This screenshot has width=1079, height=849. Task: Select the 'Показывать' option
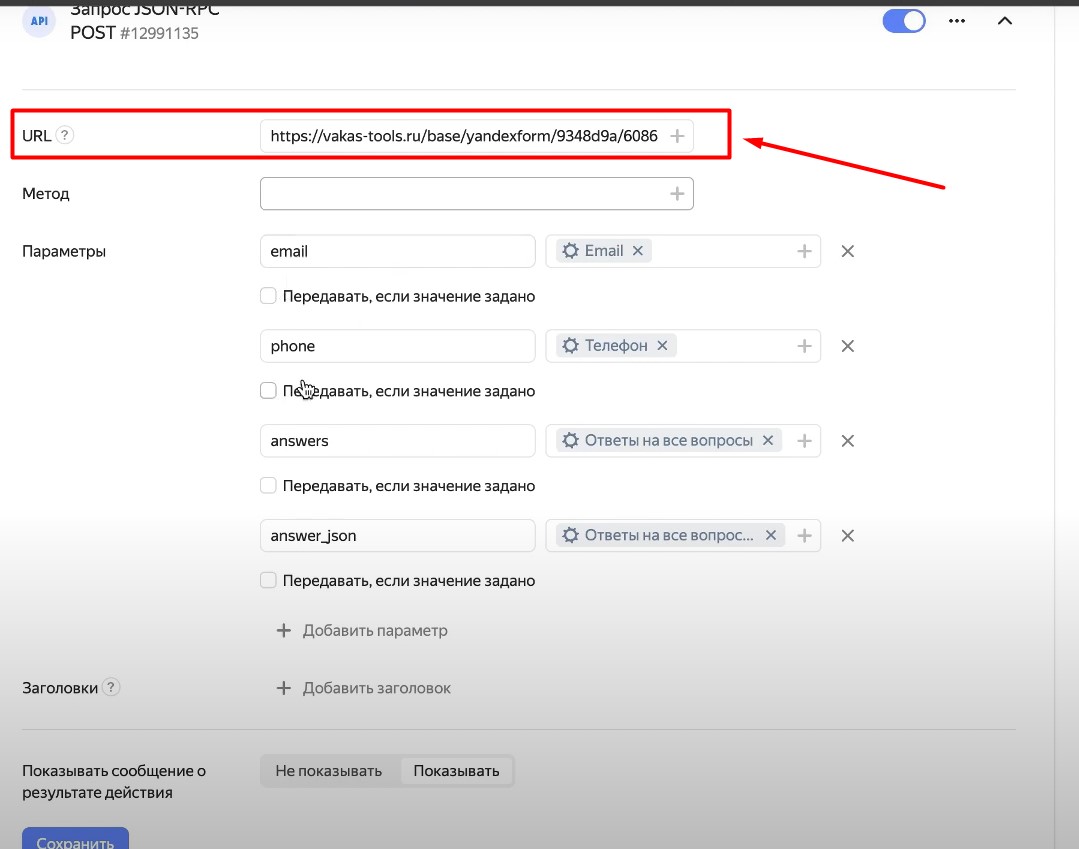click(x=456, y=771)
